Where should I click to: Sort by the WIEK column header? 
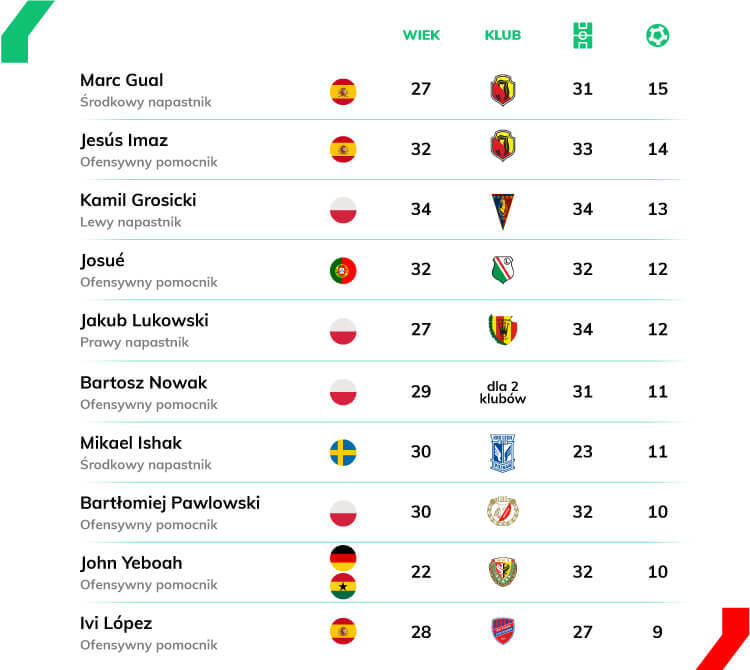[421, 35]
